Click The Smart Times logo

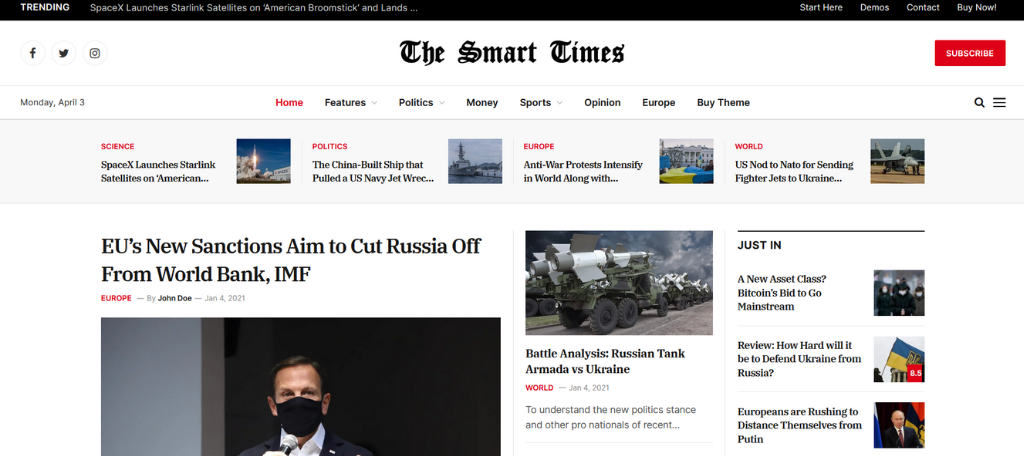click(x=511, y=53)
